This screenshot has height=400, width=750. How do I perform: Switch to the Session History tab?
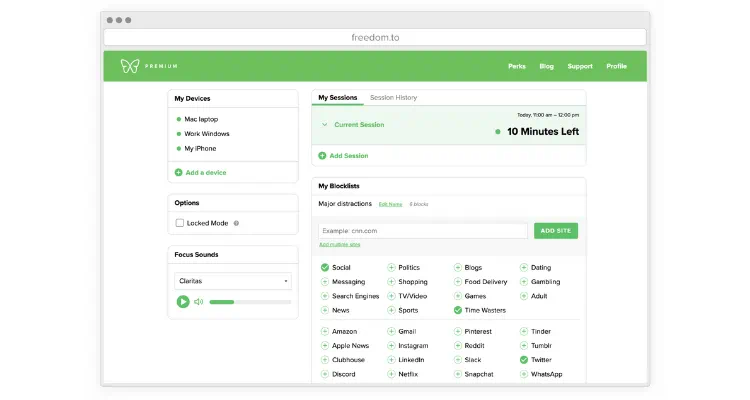[393, 98]
